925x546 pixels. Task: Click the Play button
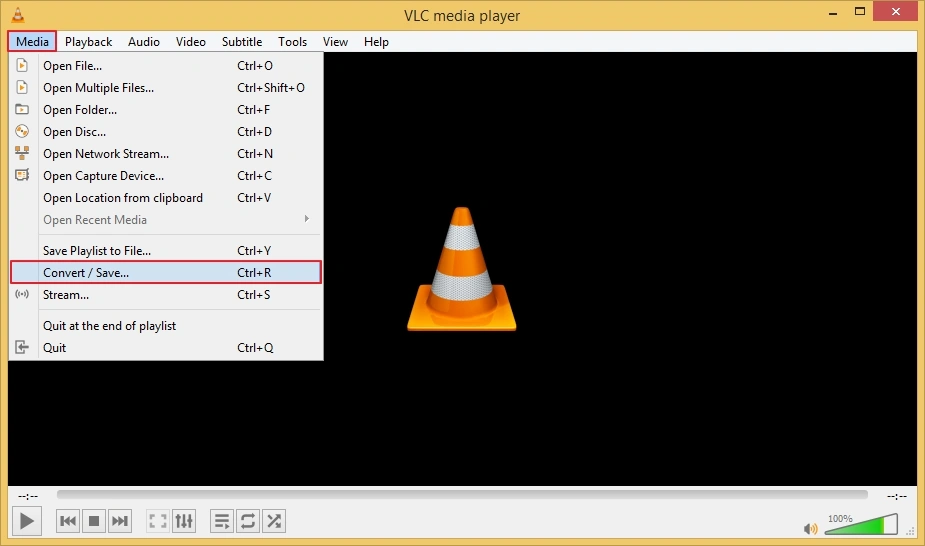pos(27,521)
